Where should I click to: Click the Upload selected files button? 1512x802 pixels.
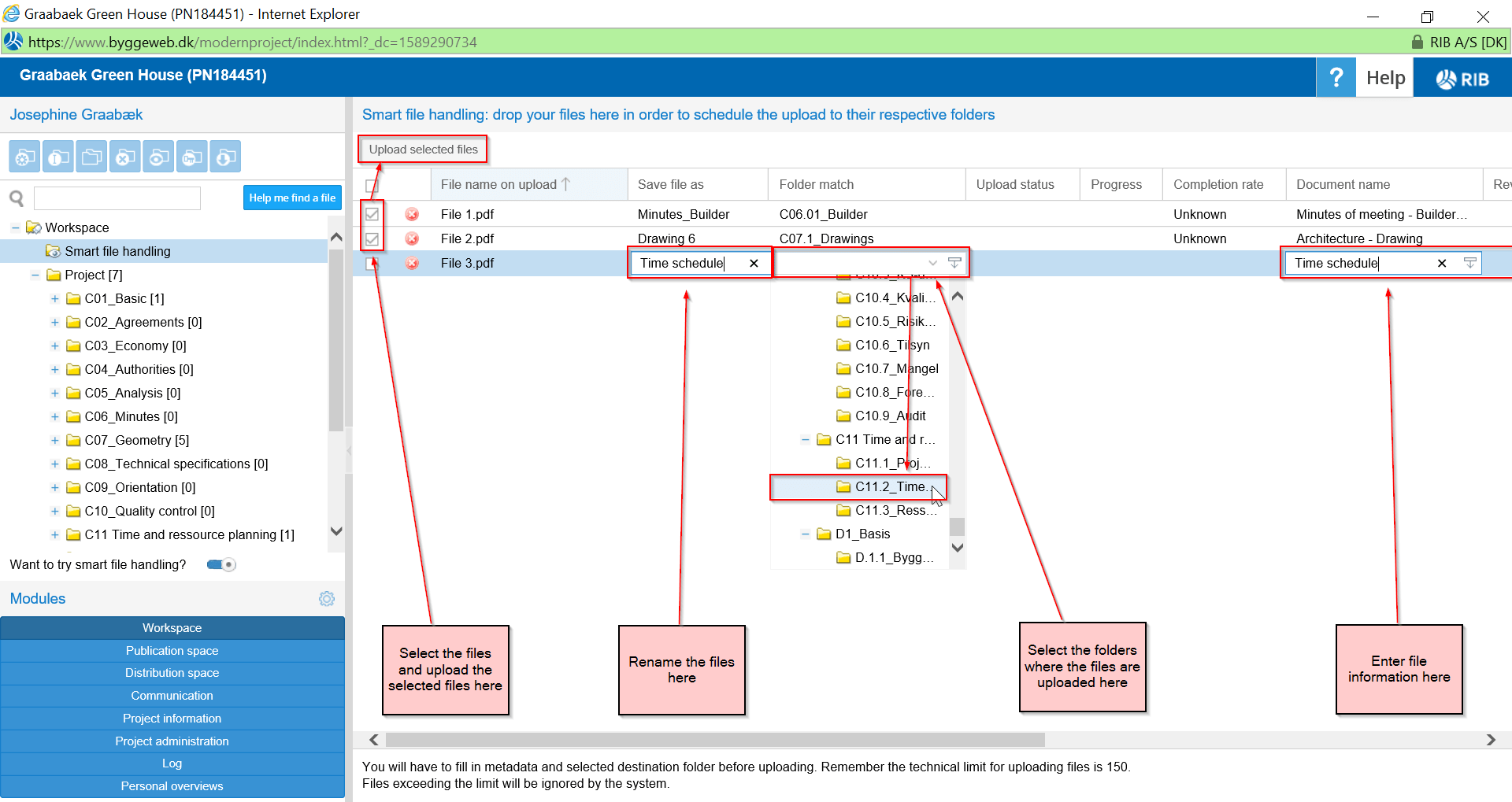pyautogui.click(x=422, y=149)
